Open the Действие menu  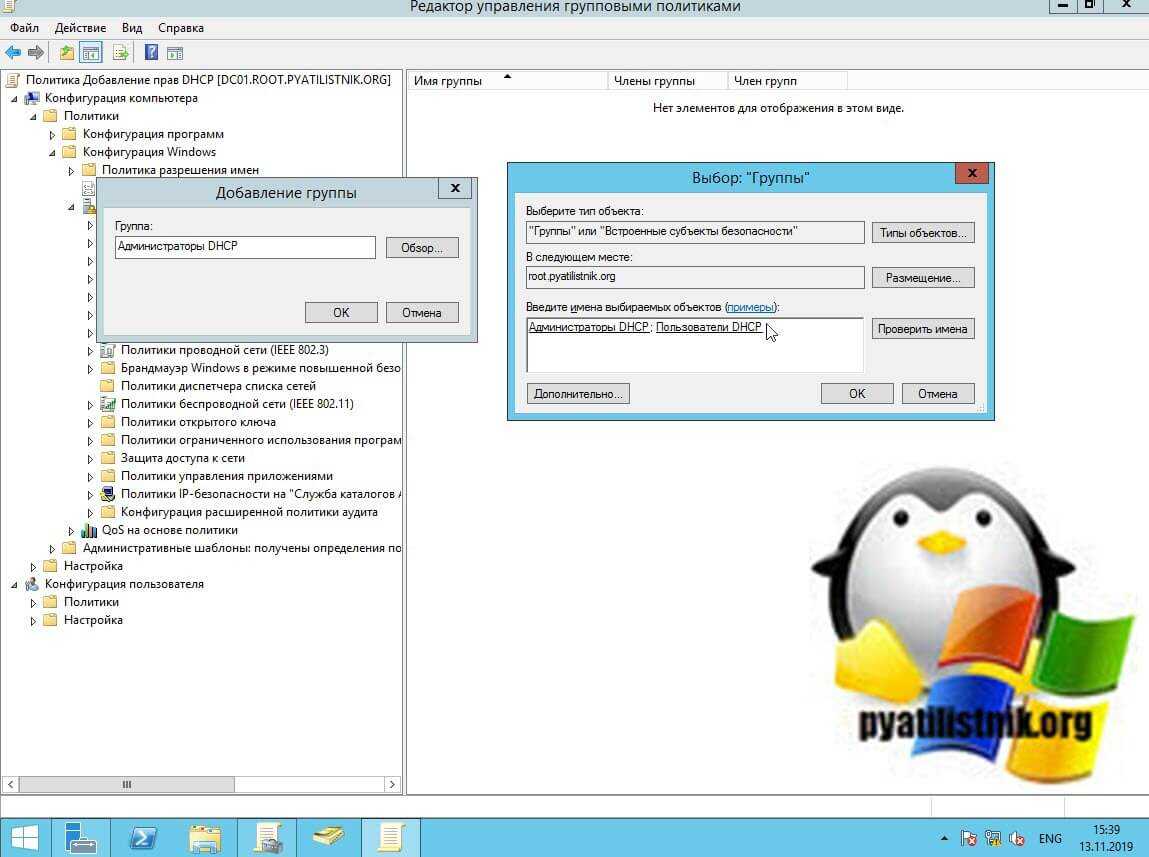(80, 28)
